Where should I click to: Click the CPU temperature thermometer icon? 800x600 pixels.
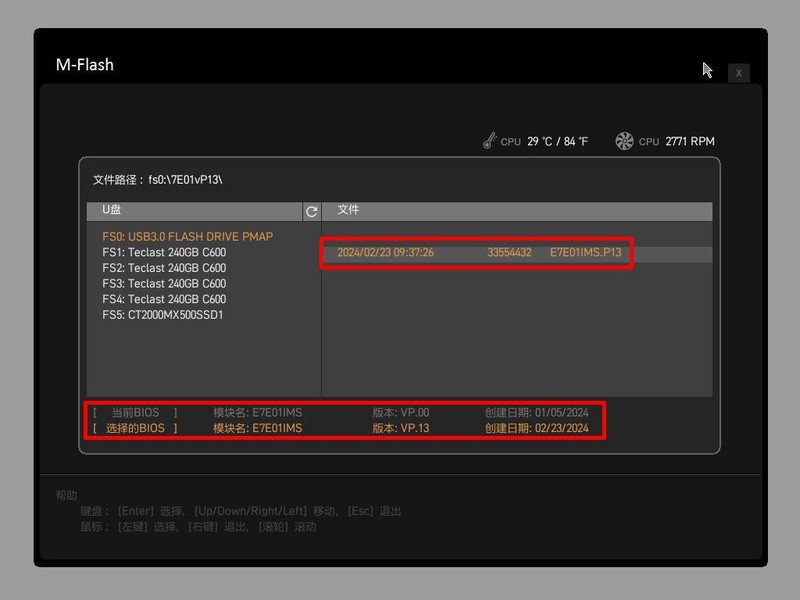489,141
